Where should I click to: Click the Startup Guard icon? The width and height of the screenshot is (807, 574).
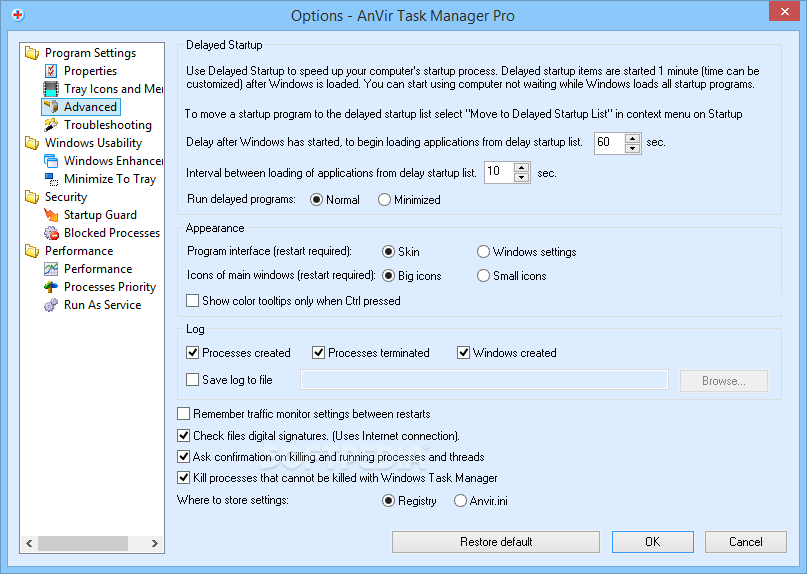[51, 215]
